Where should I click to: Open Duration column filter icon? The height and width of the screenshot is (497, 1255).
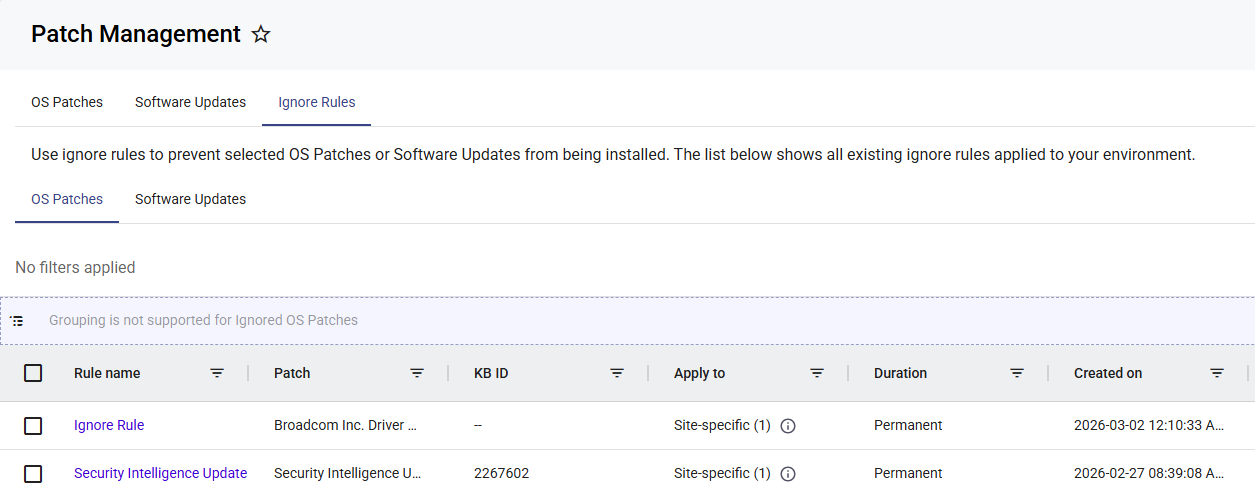coord(1017,373)
